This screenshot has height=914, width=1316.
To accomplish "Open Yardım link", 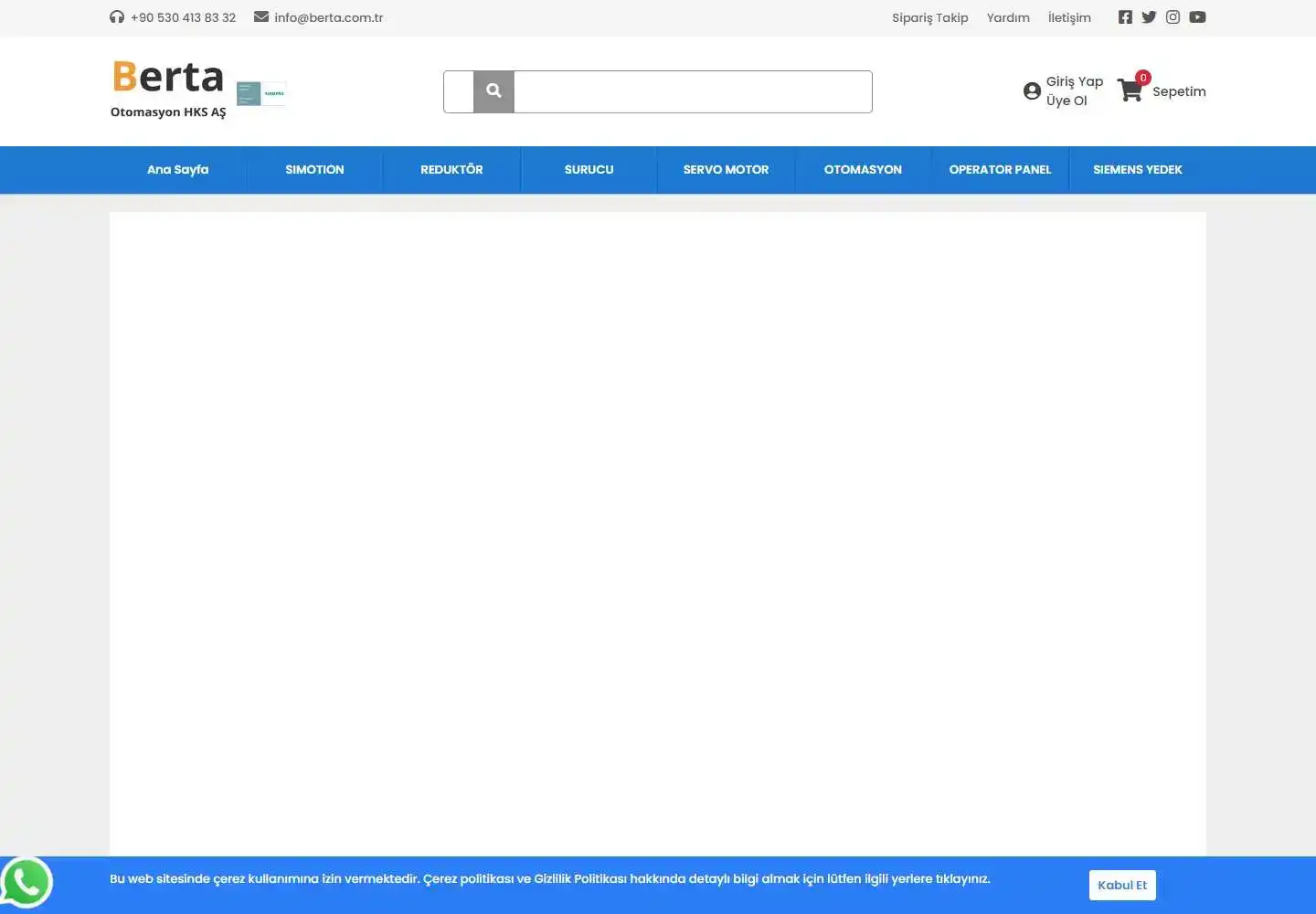I will [x=1008, y=17].
